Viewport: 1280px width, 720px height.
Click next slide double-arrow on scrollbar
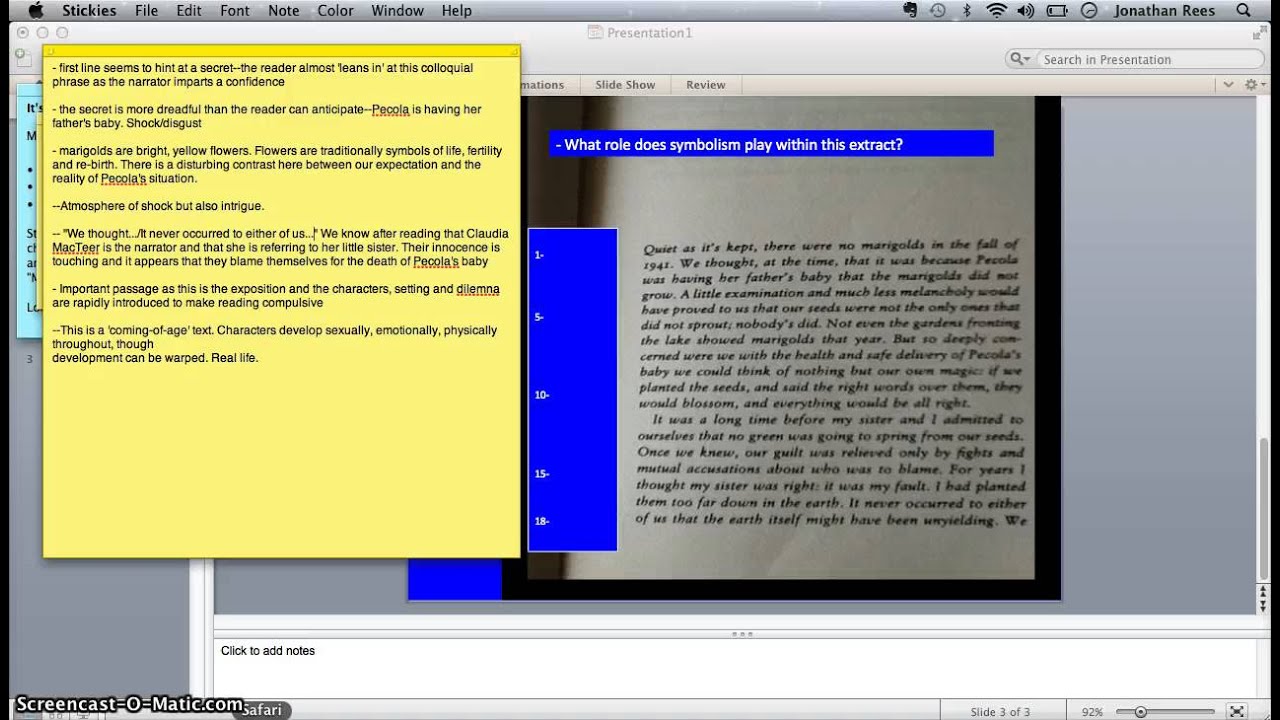coord(1263,605)
